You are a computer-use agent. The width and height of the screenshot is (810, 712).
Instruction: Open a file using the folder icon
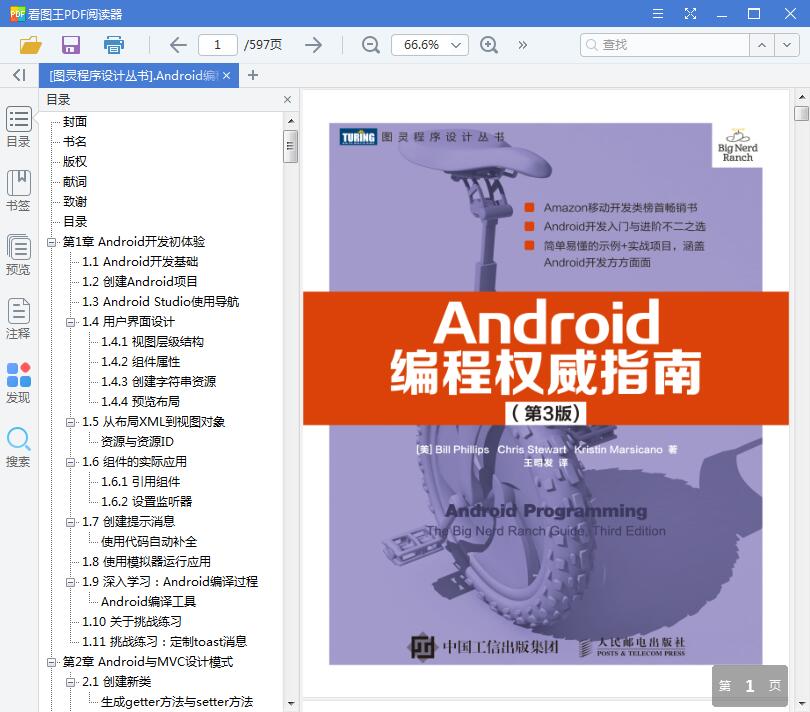coord(29,44)
